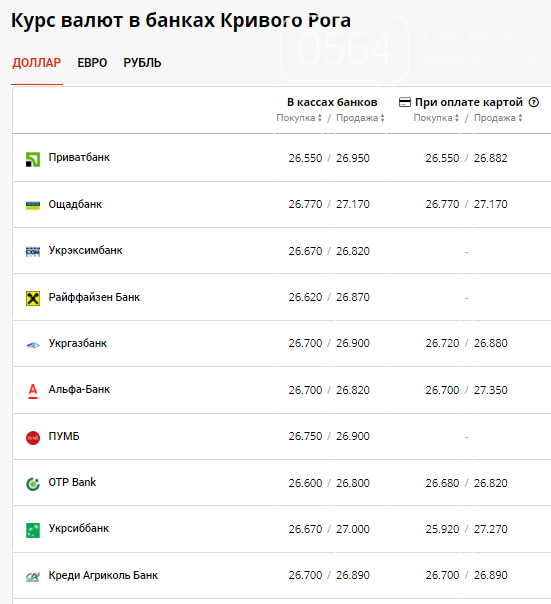The width and height of the screenshot is (551, 604).
Task: Click the Укрсиббанк green square logo
Action: (x=33, y=530)
